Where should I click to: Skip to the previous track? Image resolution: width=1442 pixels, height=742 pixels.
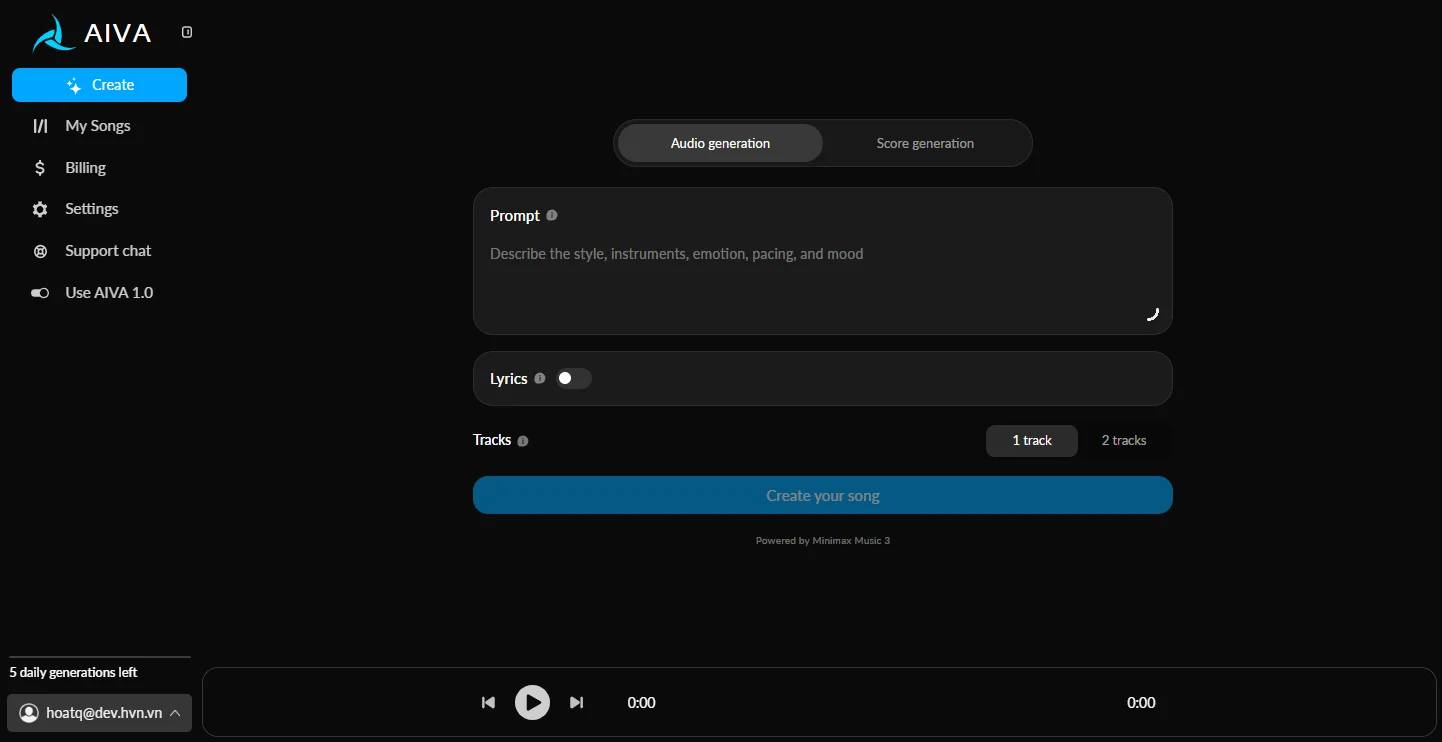click(x=488, y=702)
